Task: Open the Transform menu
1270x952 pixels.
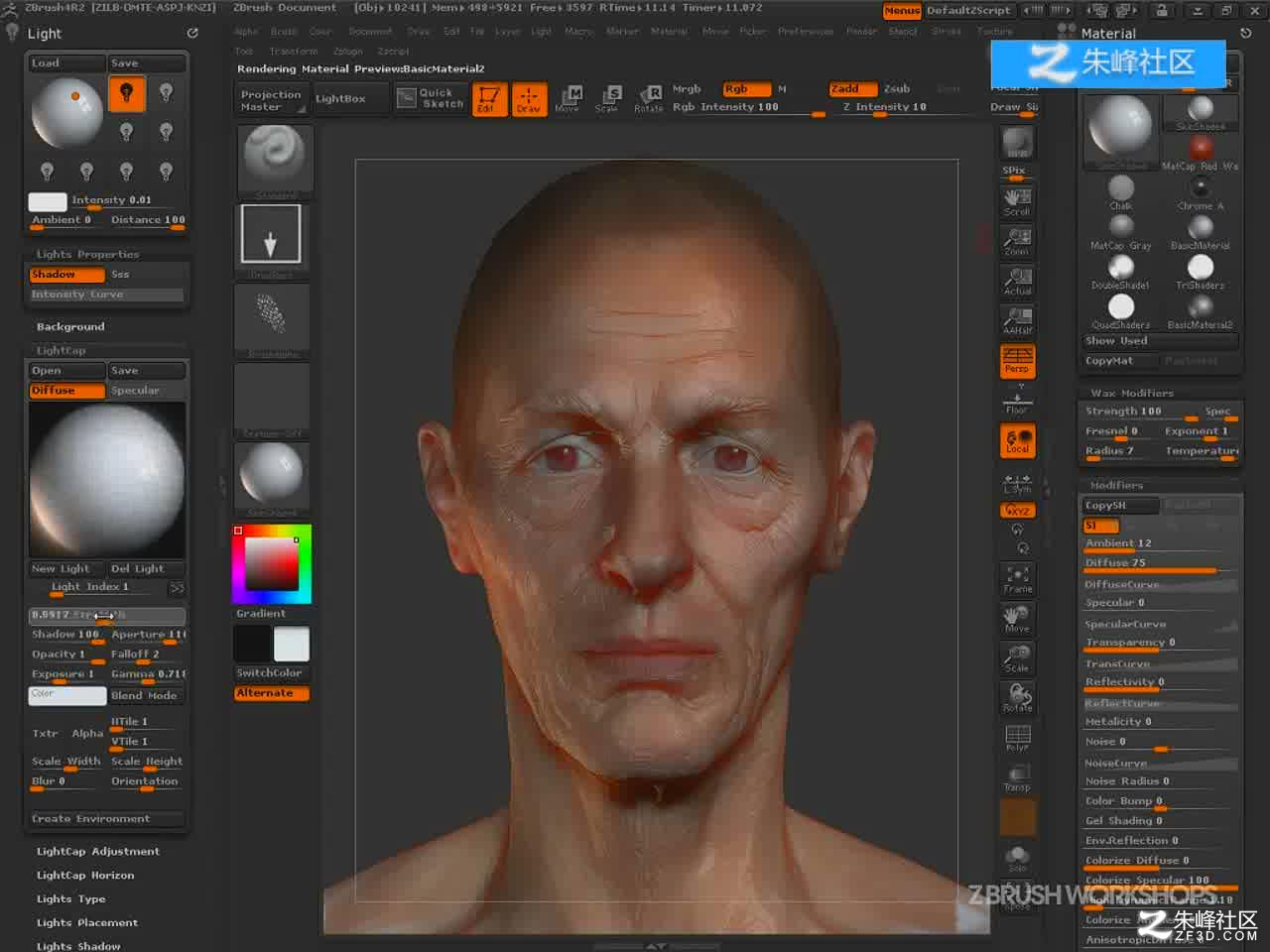Action: [x=294, y=52]
